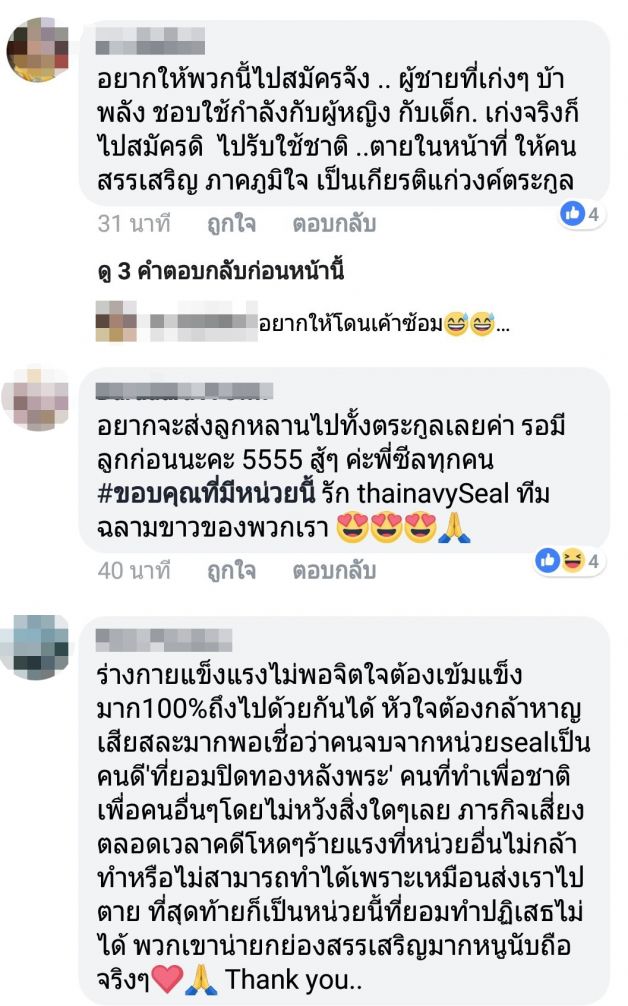Open the 31 นาที timestamp link

(134, 224)
